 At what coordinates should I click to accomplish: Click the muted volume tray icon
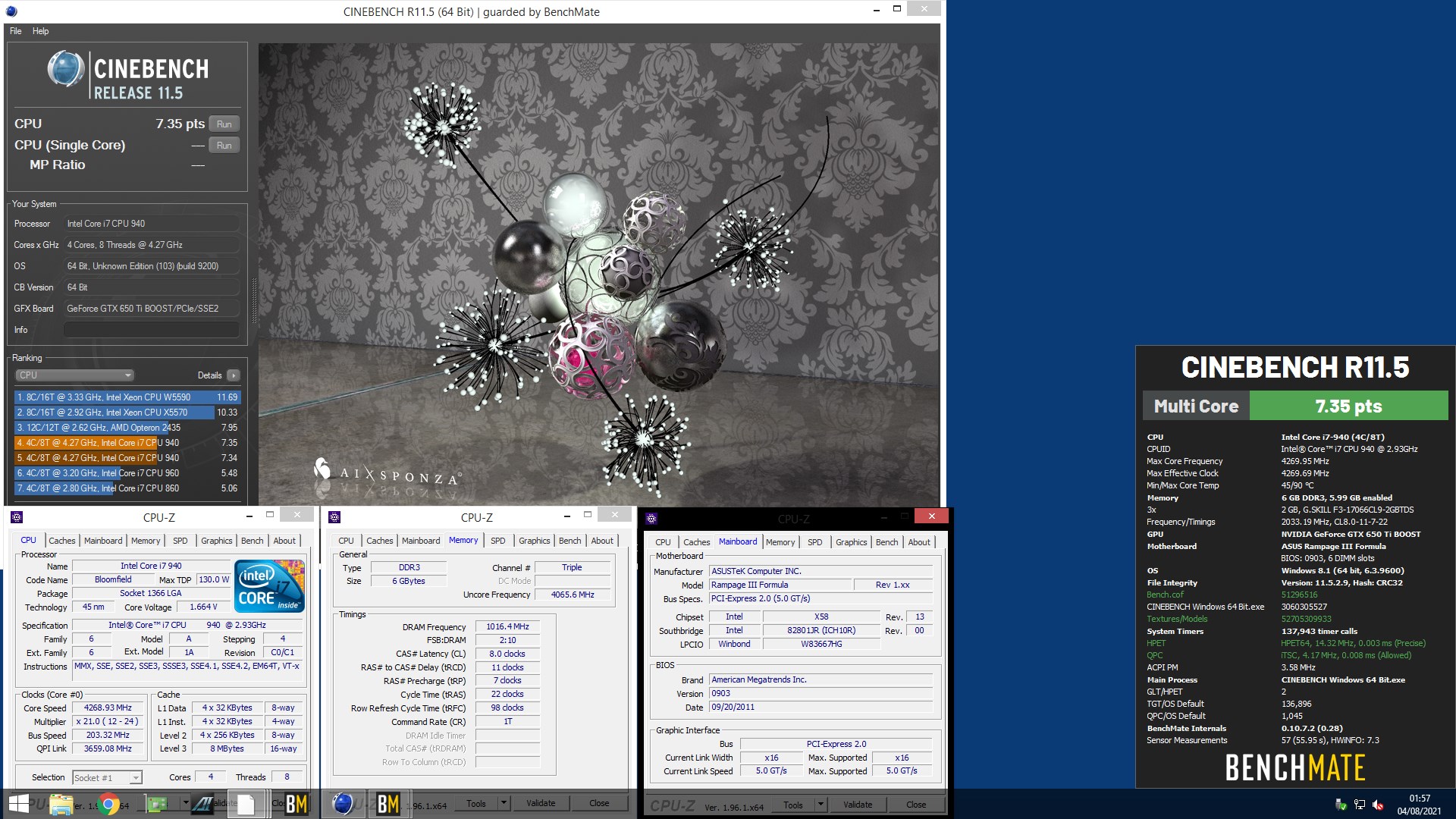[1378, 805]
